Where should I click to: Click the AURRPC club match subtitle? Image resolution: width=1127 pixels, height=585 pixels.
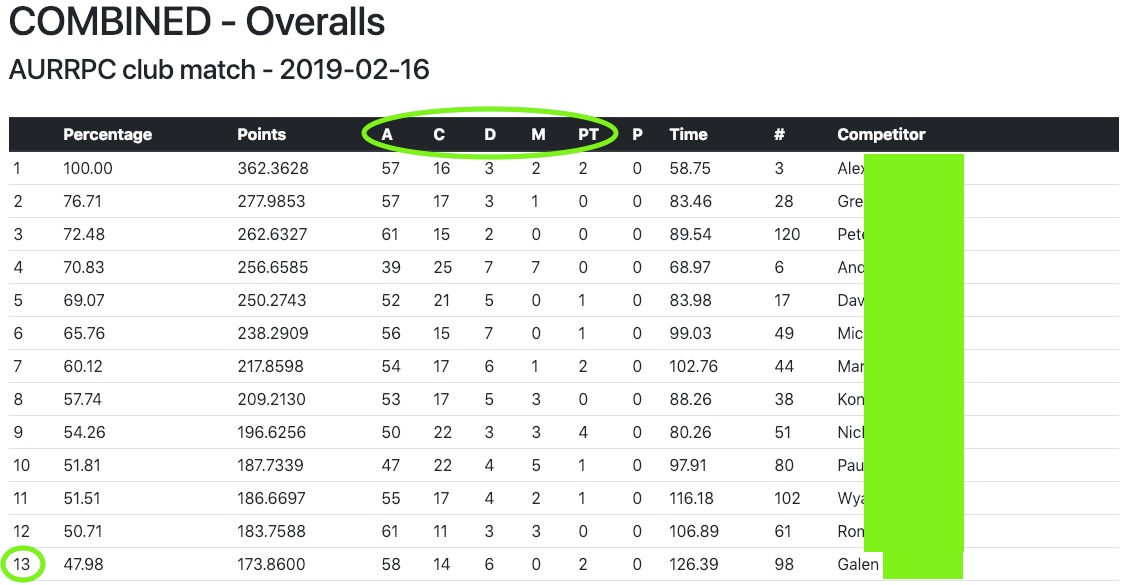point(218,71)
